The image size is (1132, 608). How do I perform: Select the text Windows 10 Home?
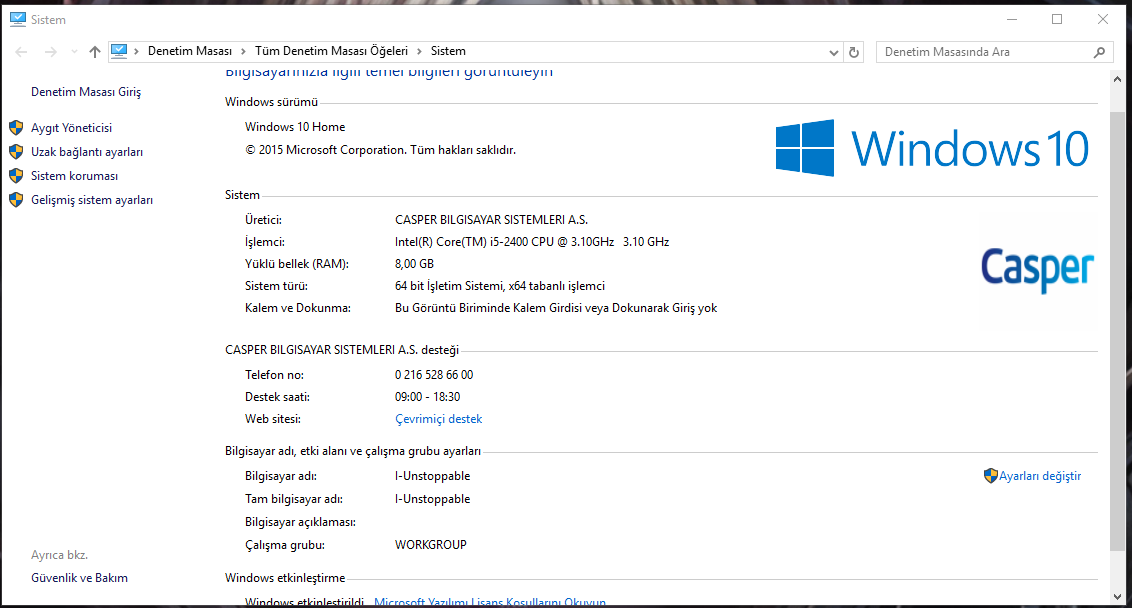pyautogui.click(x=295, y=127)
